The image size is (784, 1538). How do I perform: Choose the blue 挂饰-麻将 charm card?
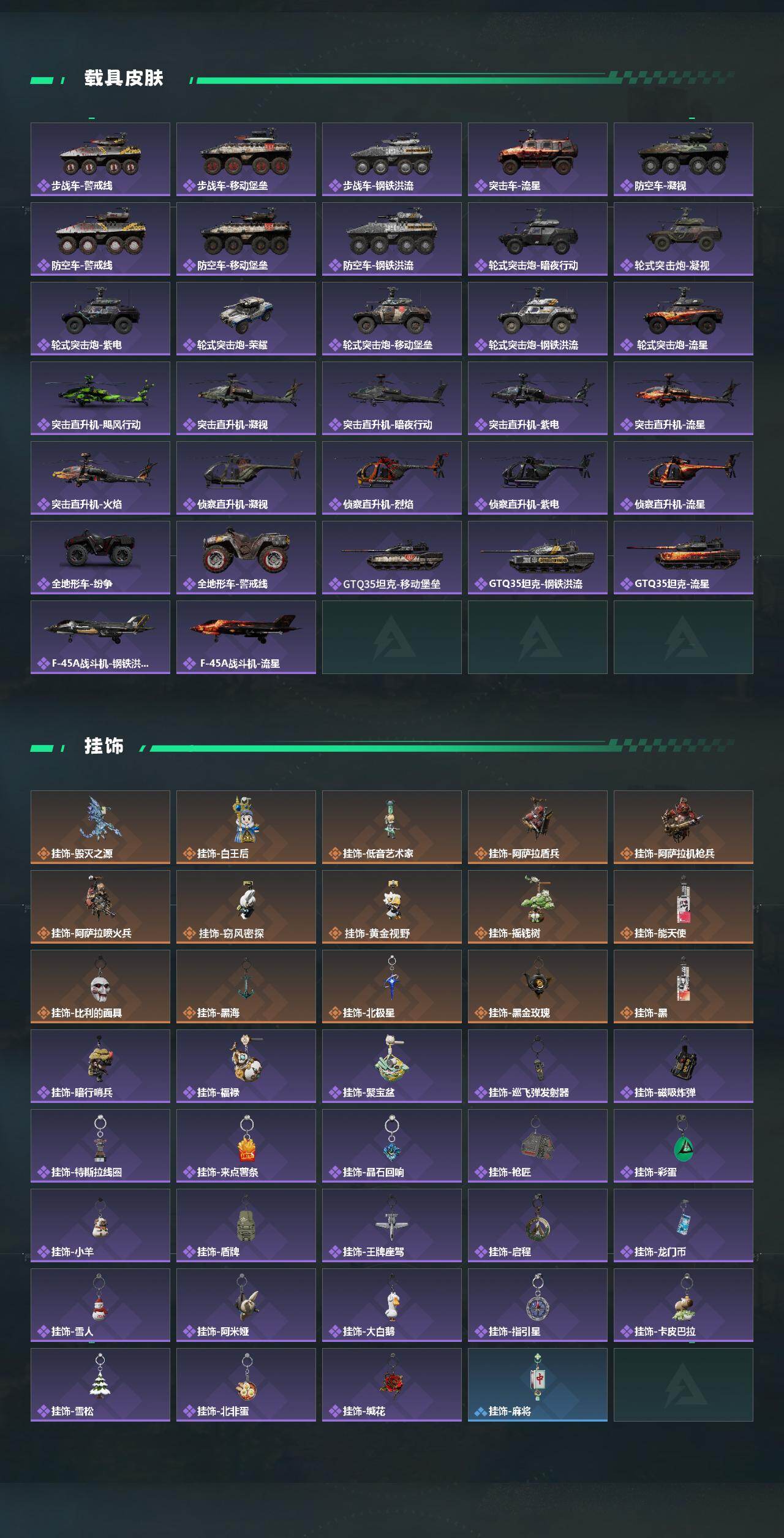click(538, 1385)
